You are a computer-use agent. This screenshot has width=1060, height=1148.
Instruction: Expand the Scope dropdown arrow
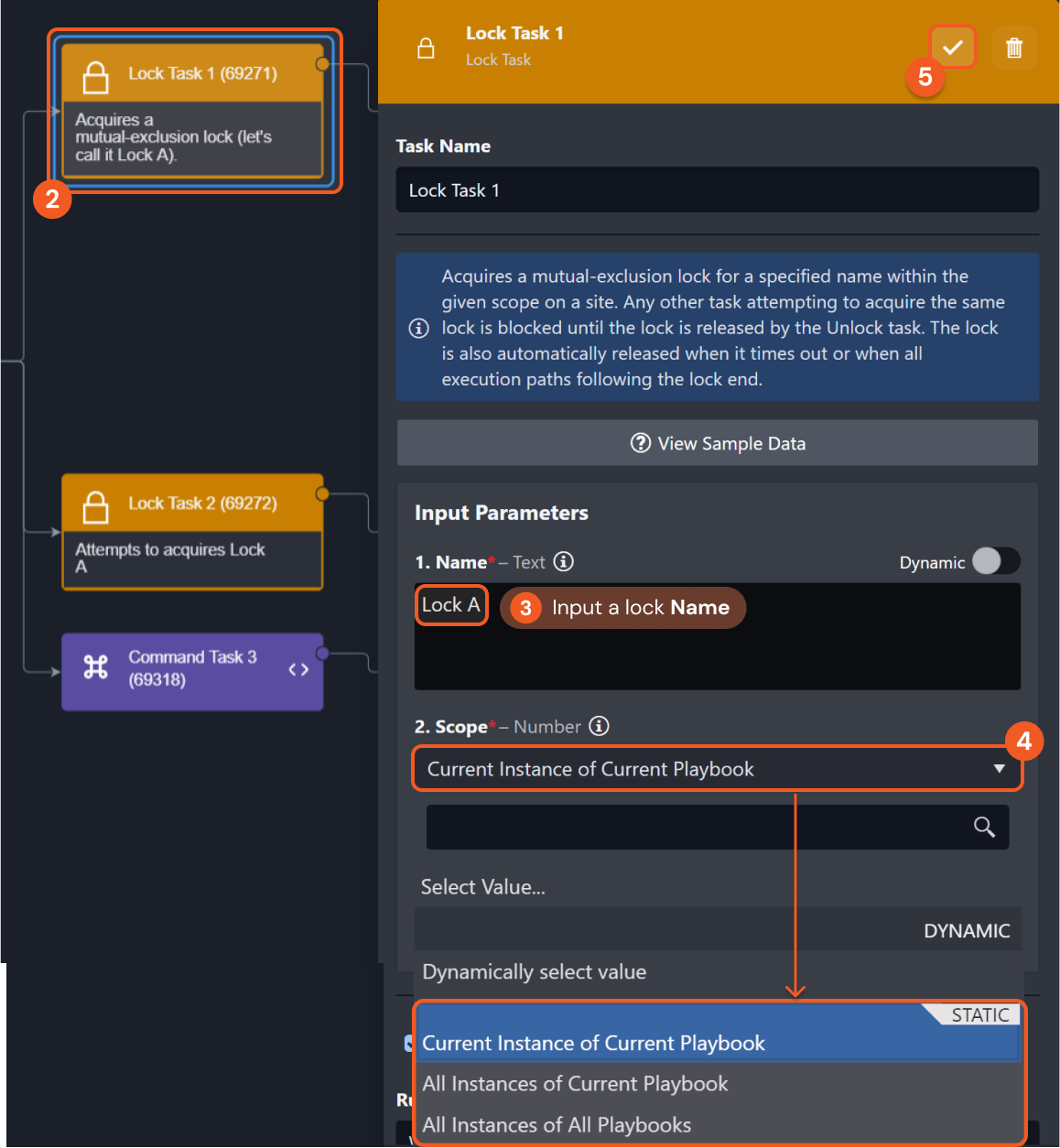(x=999, y=769)
